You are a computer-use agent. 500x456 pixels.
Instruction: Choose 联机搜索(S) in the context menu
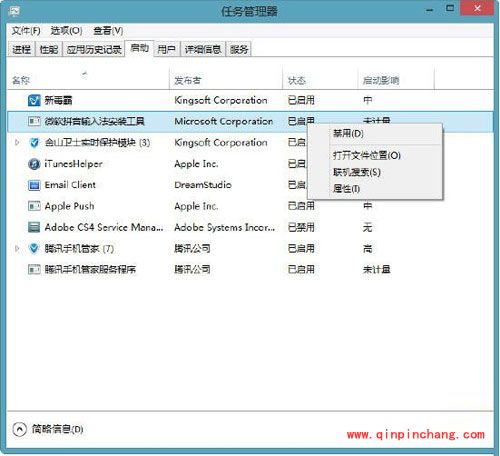(x=375, y=172)
